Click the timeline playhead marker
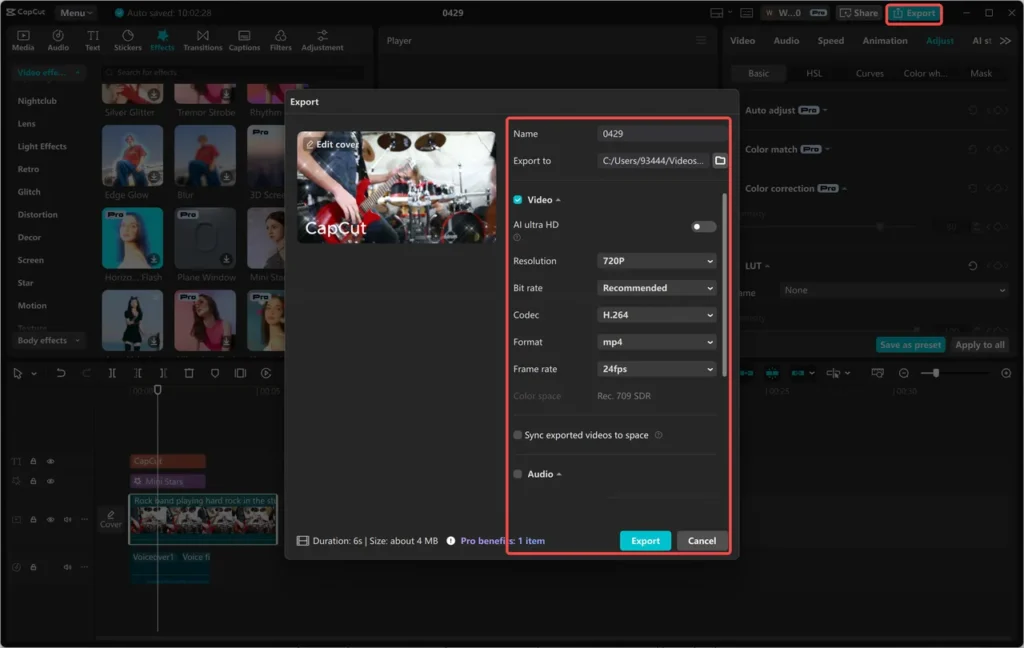1024x648 pixels. pyautogui.click(x=157, y=390)
